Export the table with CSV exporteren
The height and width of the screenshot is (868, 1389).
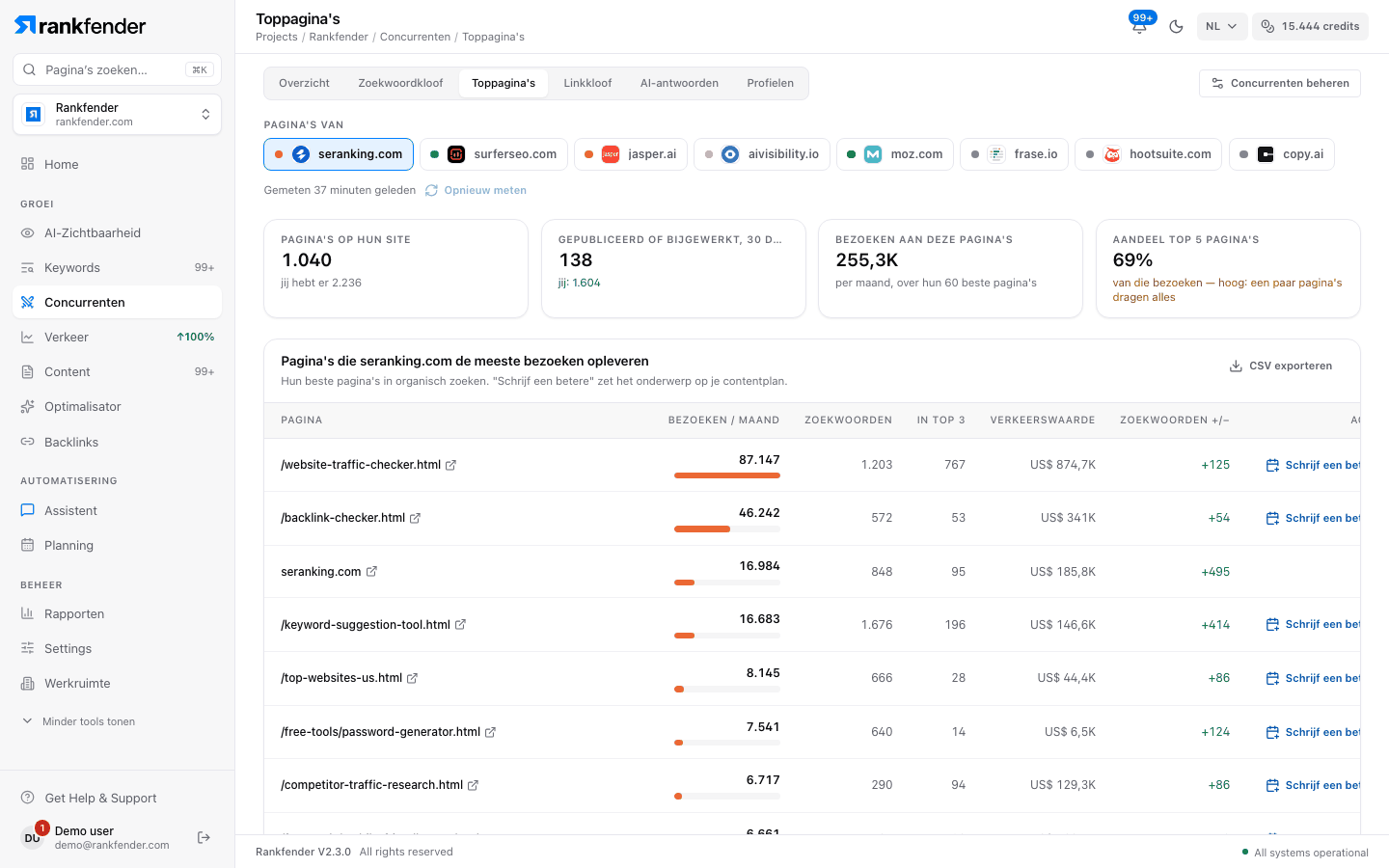point(1281,366)
